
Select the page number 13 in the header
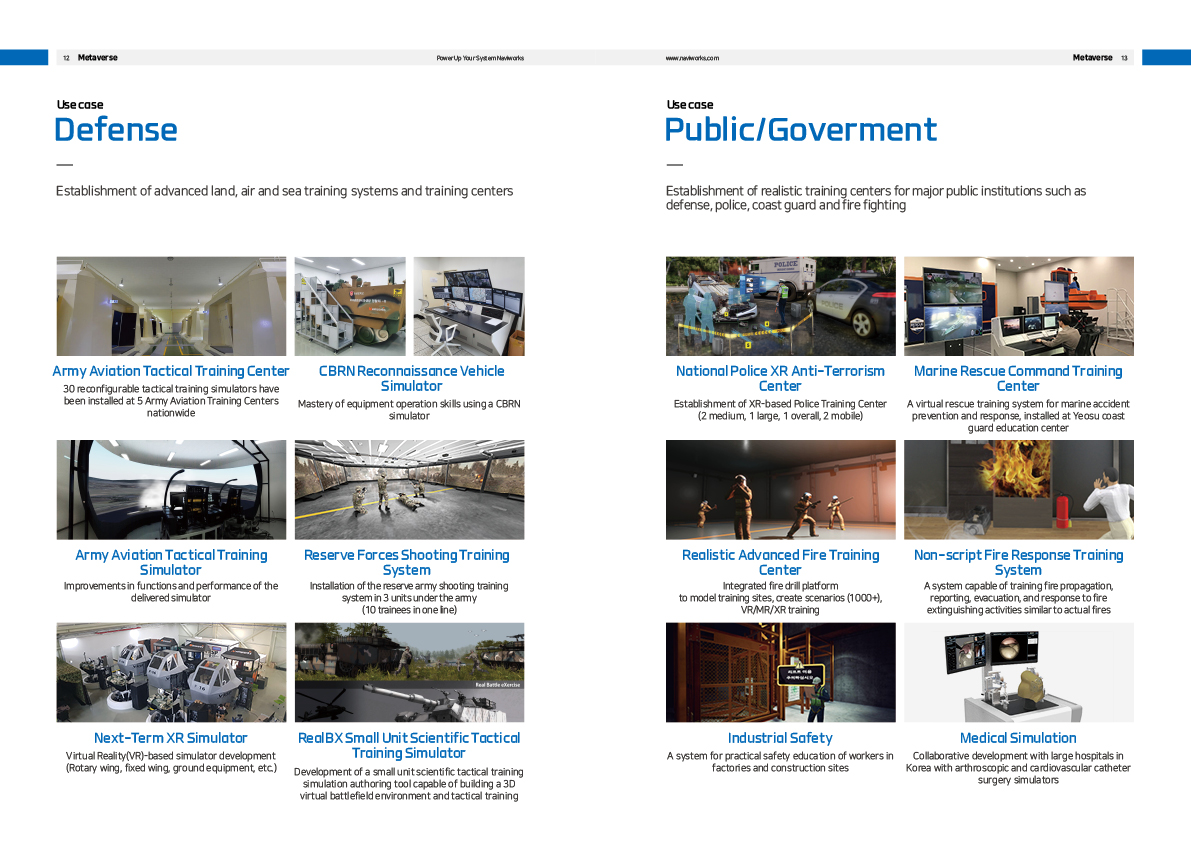pos(1124,58)
